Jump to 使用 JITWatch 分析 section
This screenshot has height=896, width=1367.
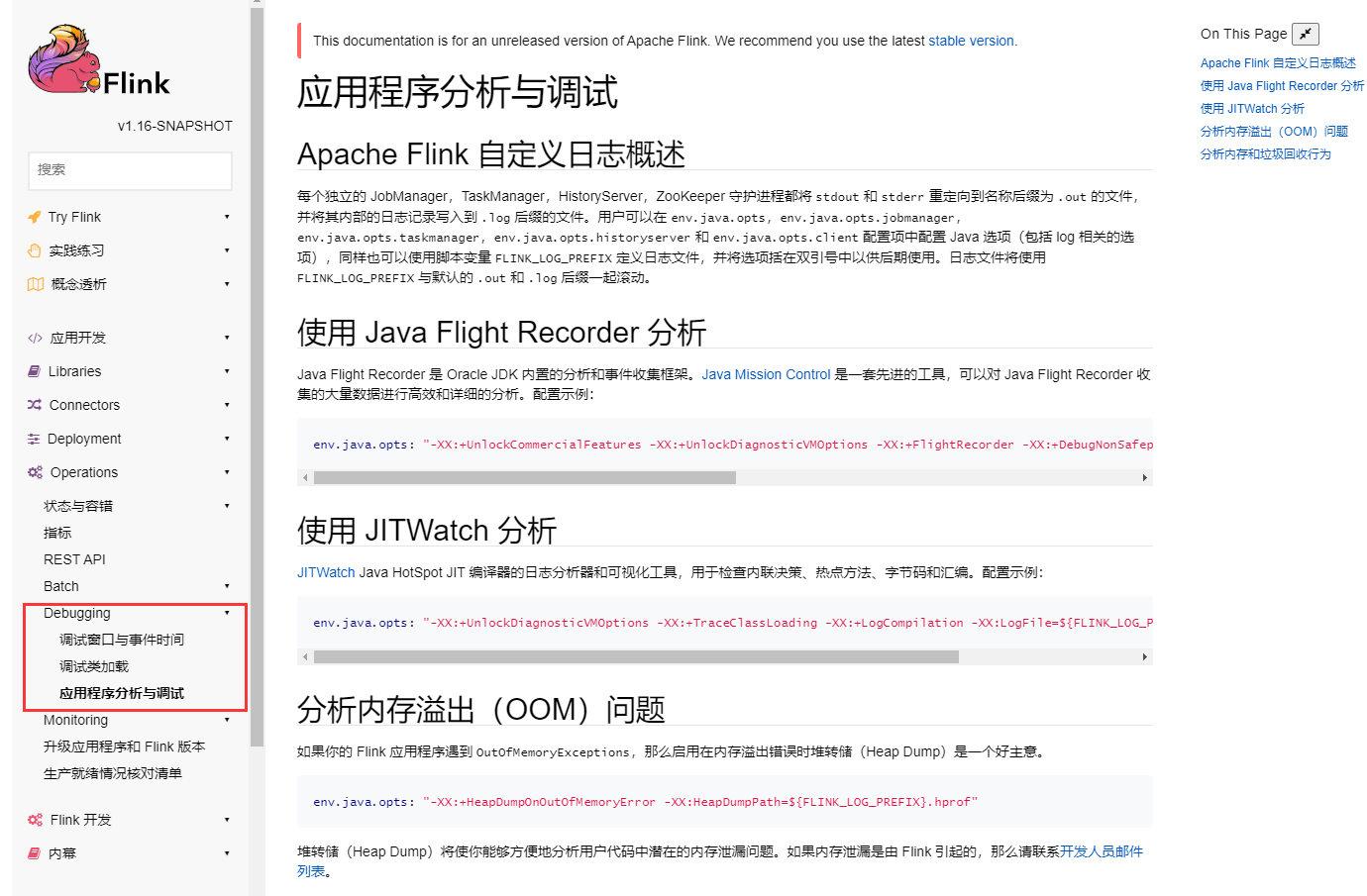[x=1252, y=108]
